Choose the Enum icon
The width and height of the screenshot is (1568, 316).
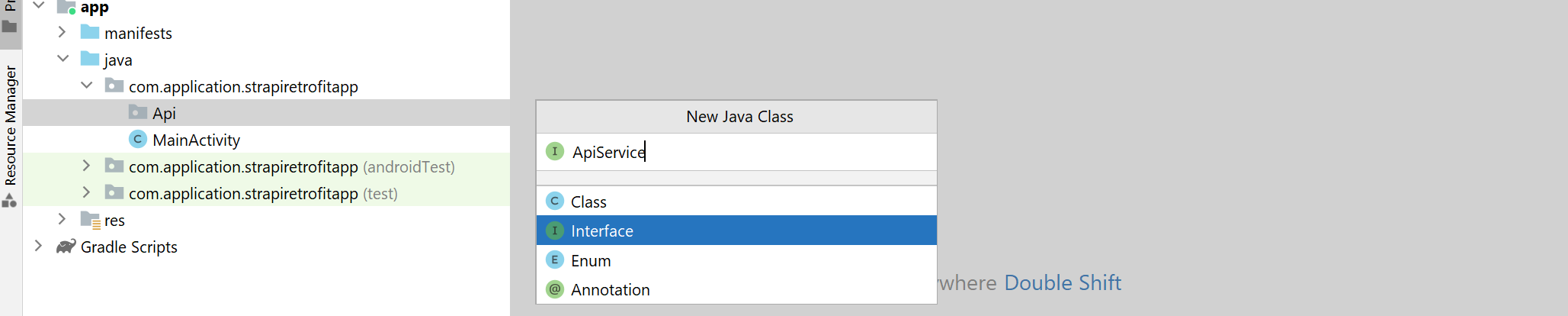(555, 260)
